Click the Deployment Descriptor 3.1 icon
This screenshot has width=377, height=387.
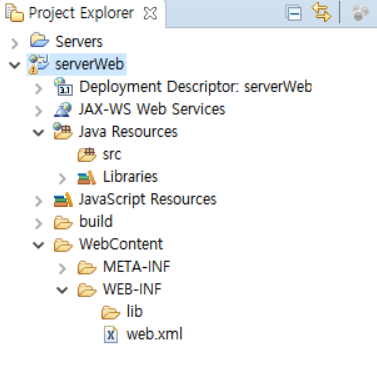click(63, 86)
